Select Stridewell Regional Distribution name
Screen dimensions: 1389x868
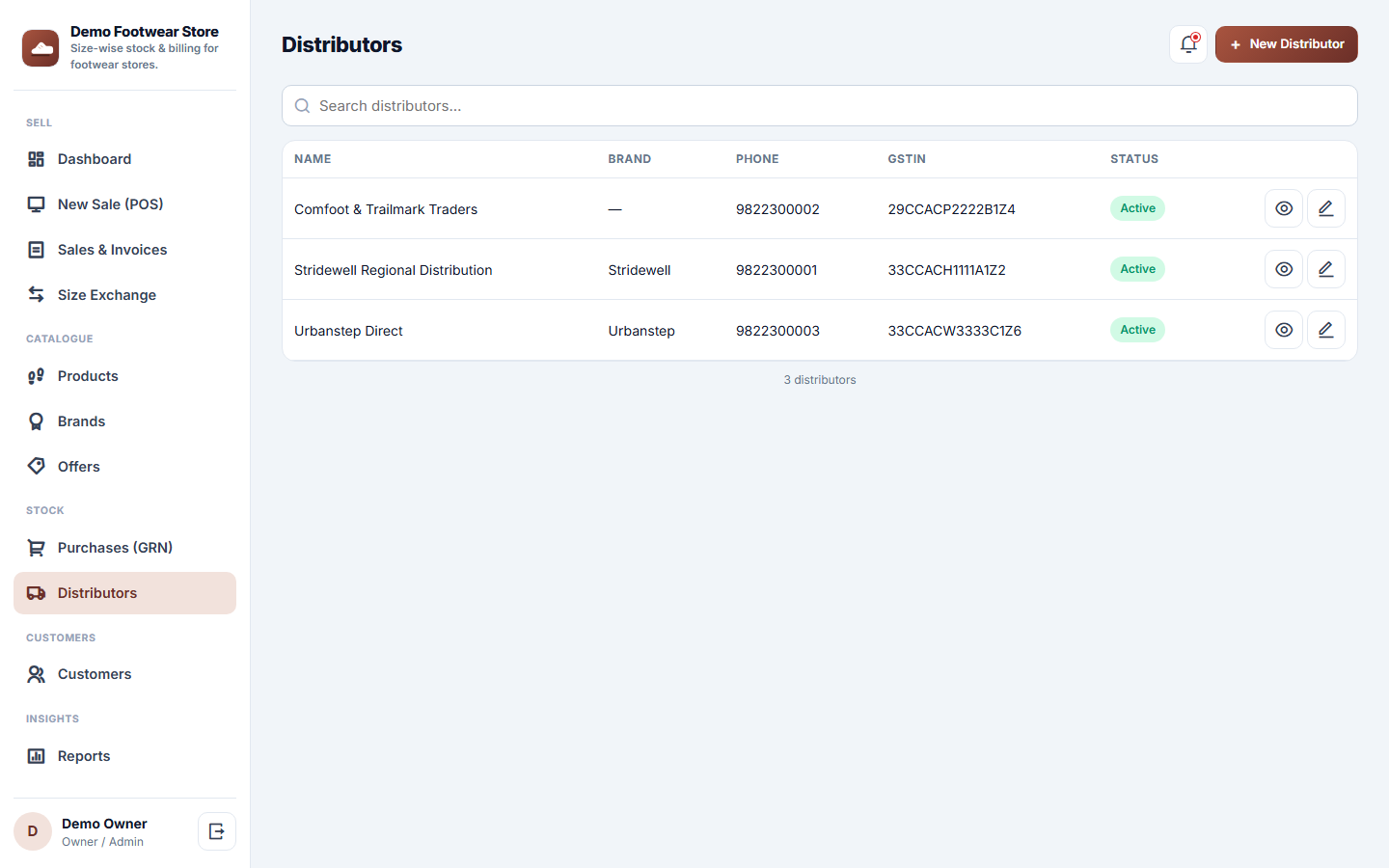[x=394, y=270]
